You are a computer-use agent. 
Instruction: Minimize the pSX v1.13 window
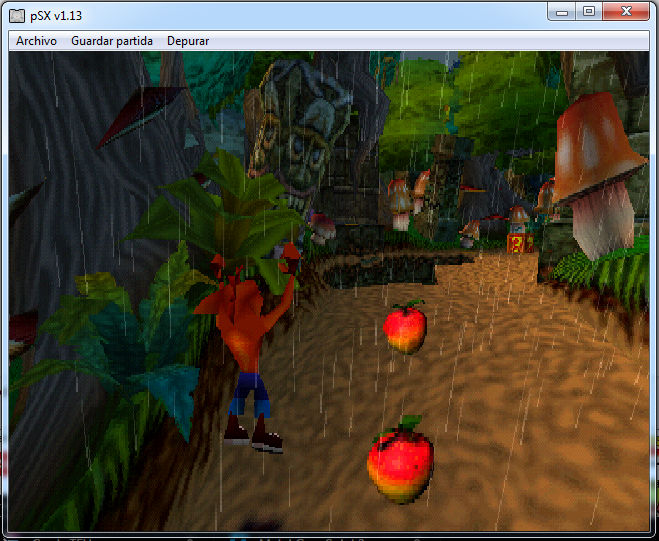click(562, 12)
